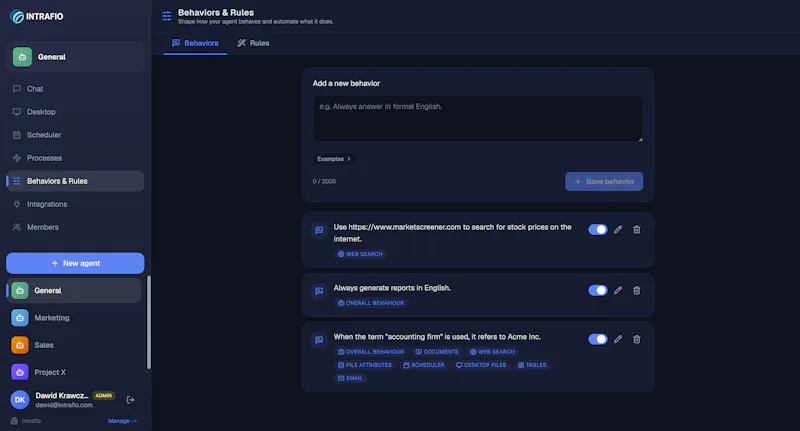This screenshot has height=431, width=800.
Task: Click the Behaviors & Rules header sliders icon
Action: click(x=167, y=16)
